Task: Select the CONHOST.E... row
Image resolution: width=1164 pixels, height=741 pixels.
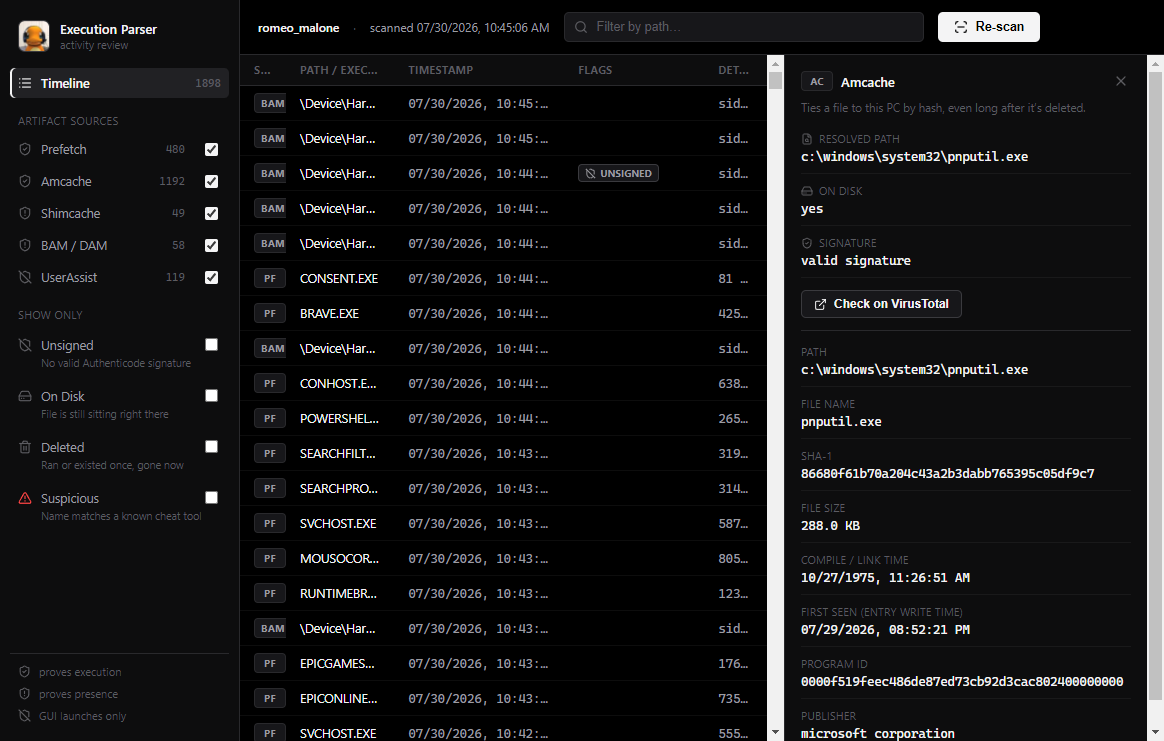Action: point(503,383)
